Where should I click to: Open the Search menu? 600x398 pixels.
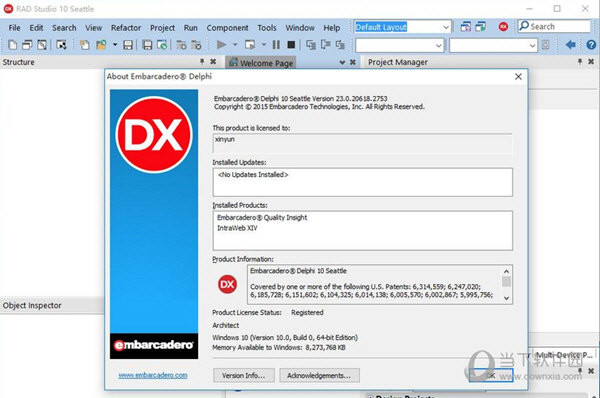(x=64, y=28)
